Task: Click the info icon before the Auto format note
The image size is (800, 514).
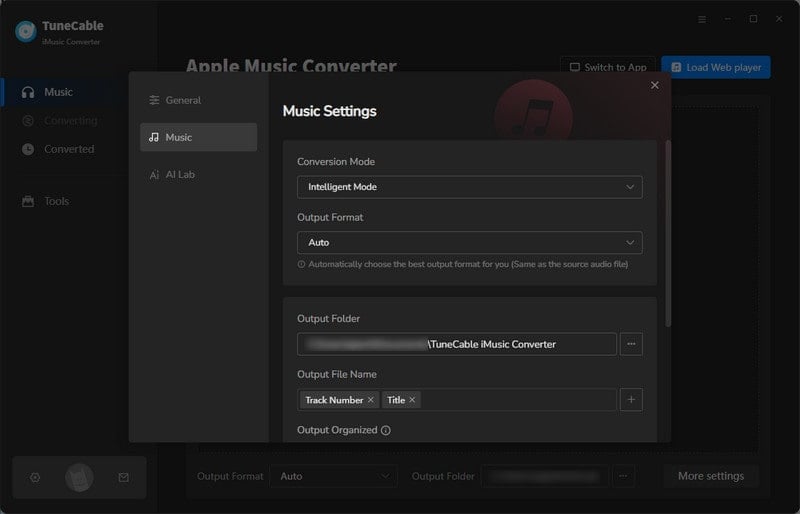Action: pyautogui.click(x=302, y=264)
